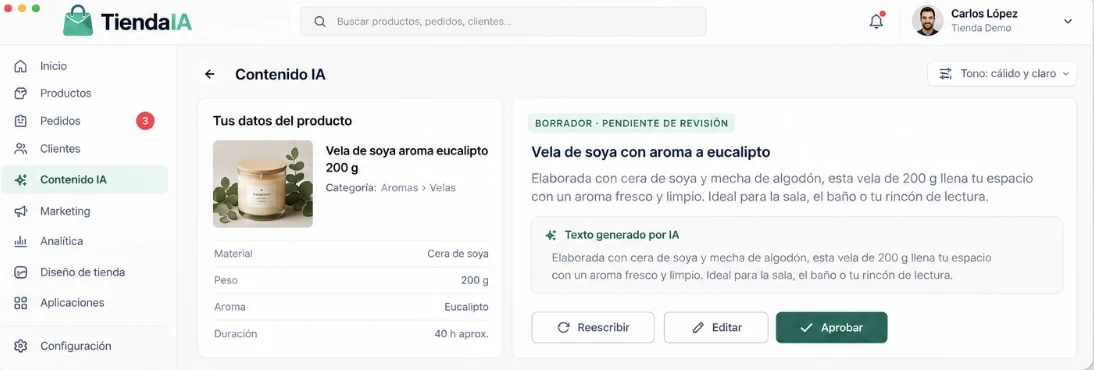Click the Editar pencil icon
The width and height of the screenshot is (1094, 370).
pyautogui.click(x=698, y=327)
